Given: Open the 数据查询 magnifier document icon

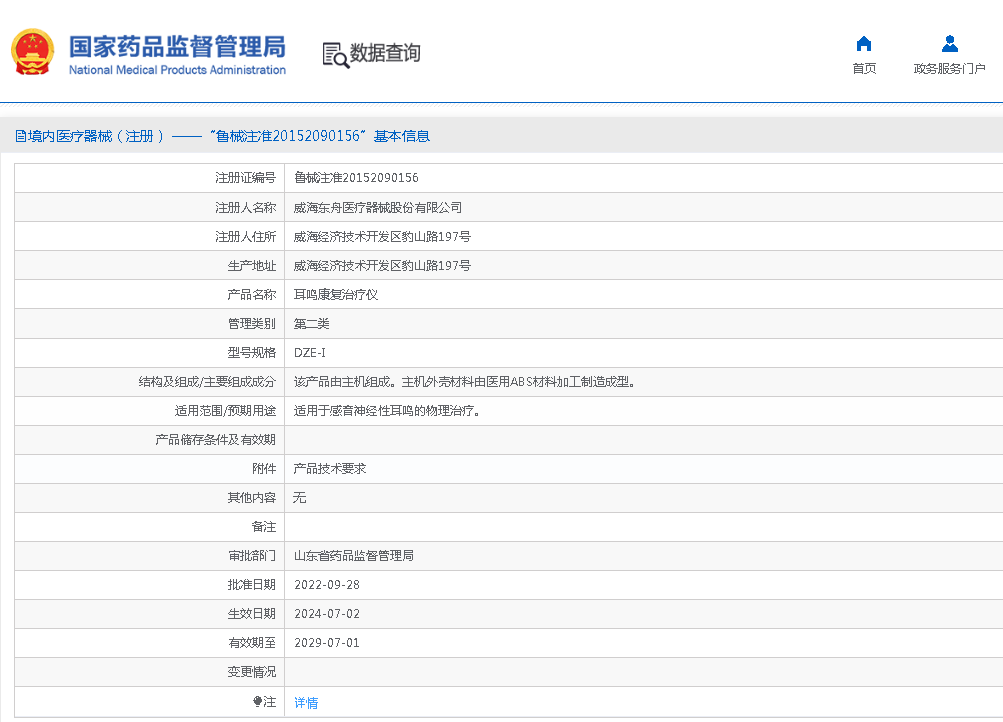Looking at the screenshot, I should (x=335, y=54).
